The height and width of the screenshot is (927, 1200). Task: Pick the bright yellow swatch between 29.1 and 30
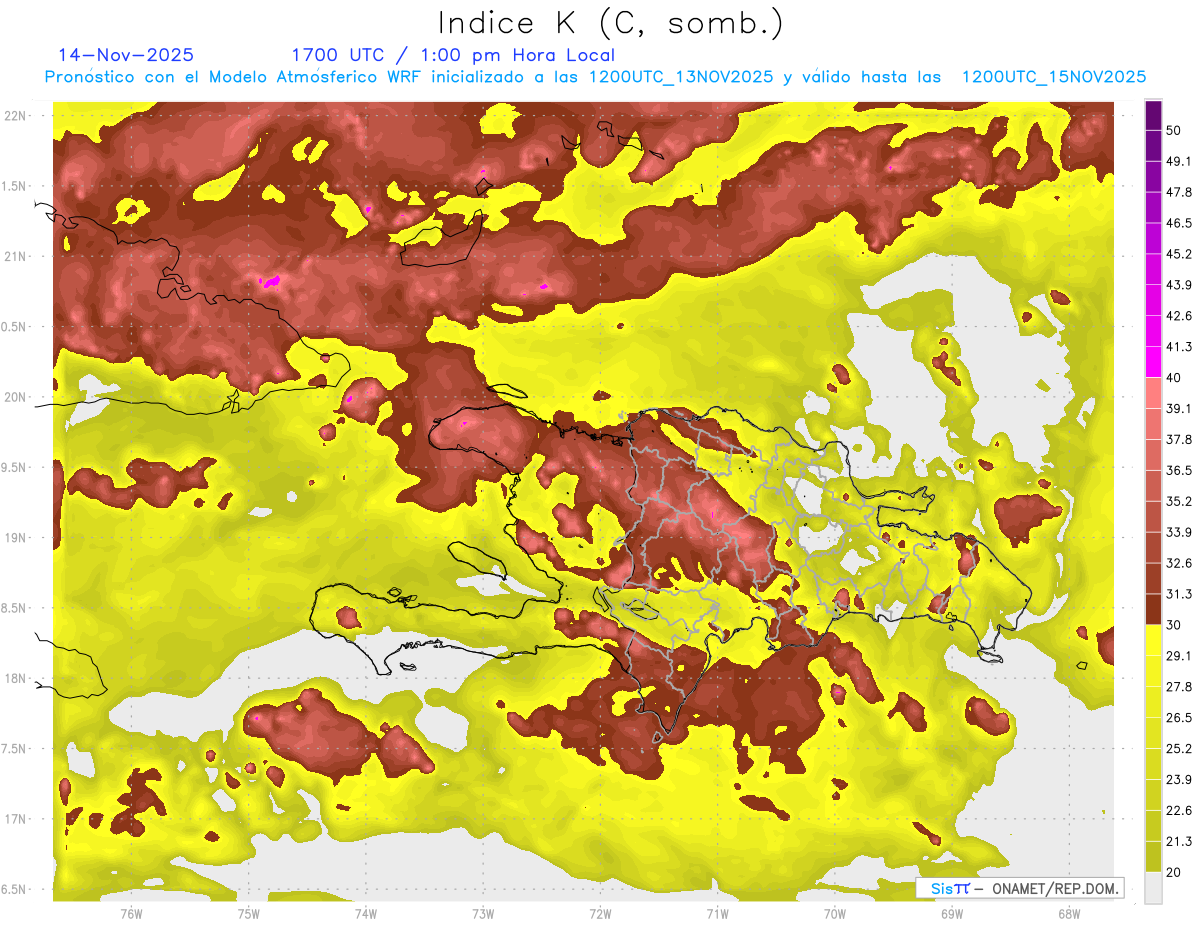coord(1153,640)
